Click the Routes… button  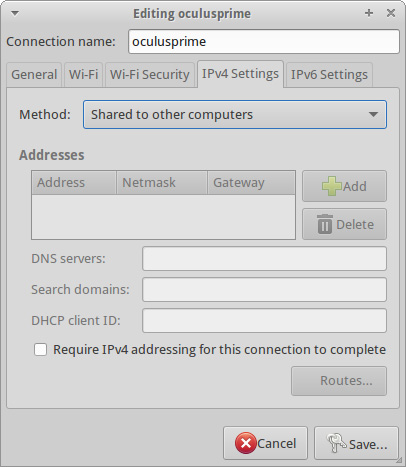[x=339, y=381]
